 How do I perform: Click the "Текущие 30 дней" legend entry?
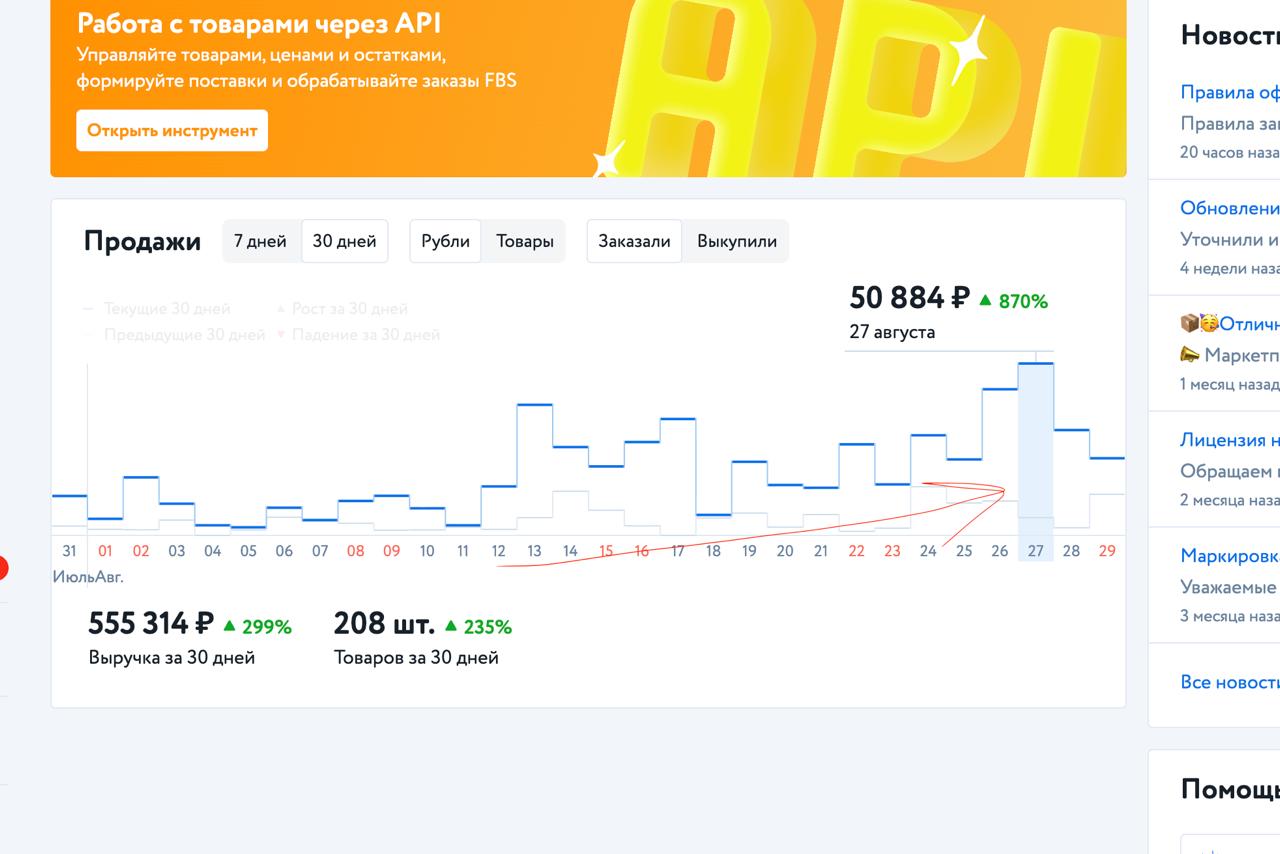point(157,309)
